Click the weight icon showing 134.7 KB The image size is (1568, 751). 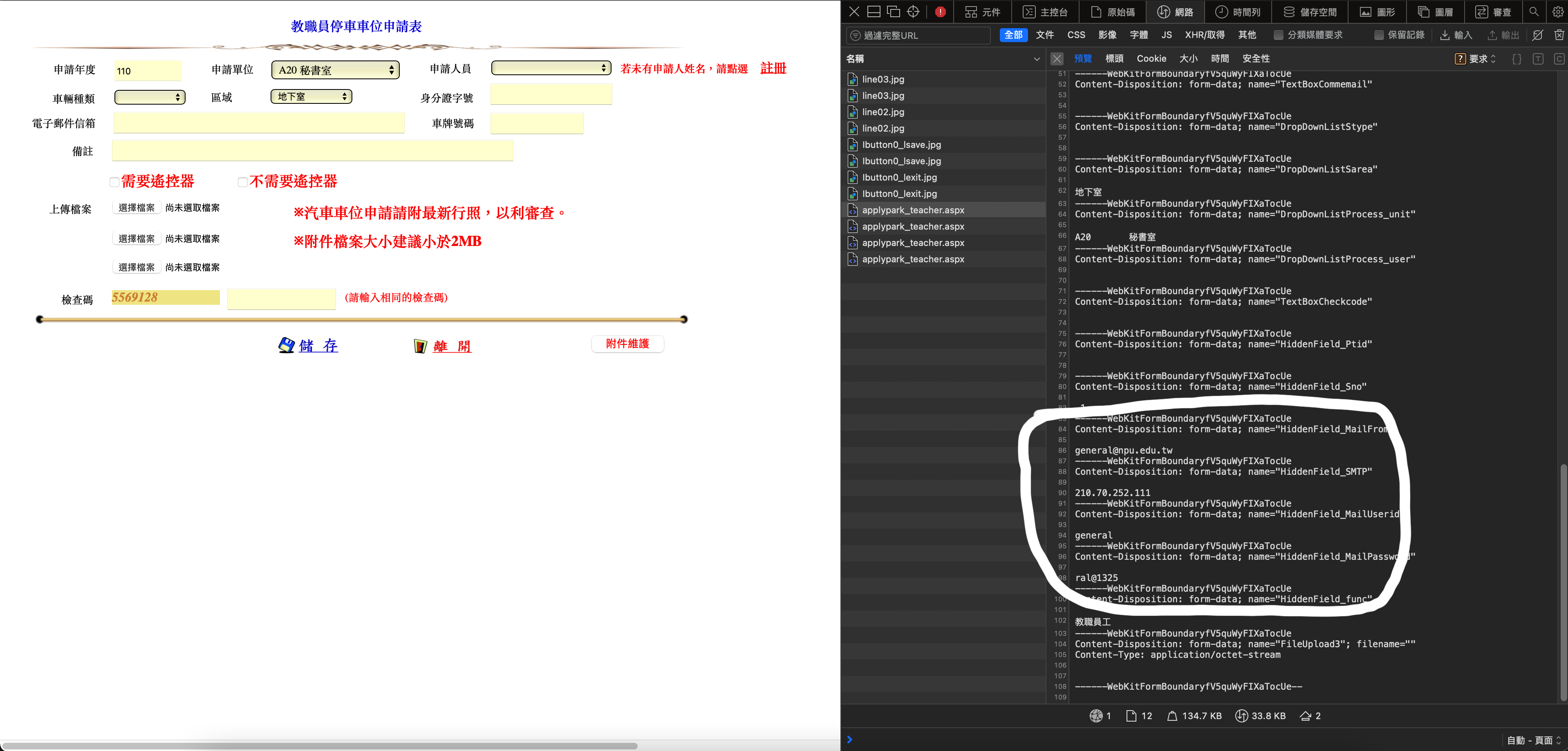[1172, 716]
